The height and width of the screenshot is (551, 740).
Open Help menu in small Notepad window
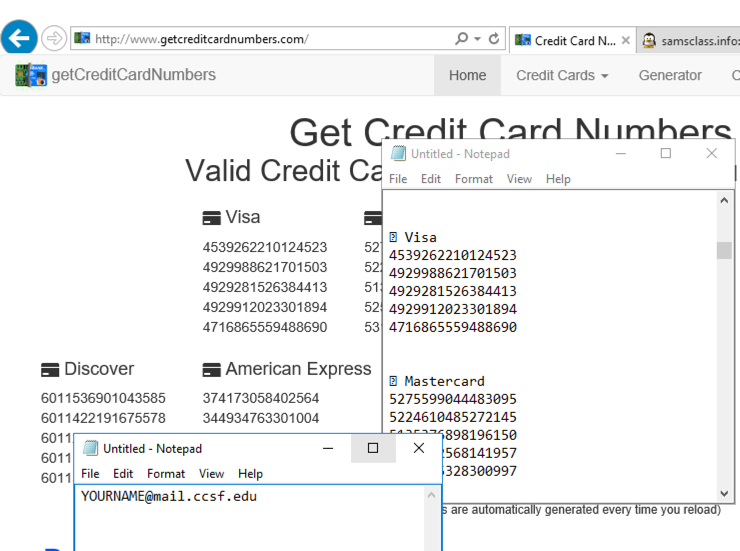pos(250,473)
